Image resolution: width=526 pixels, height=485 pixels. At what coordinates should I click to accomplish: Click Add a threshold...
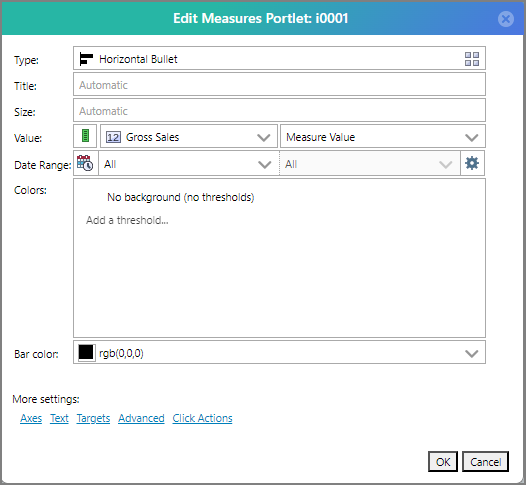point(127,220)
